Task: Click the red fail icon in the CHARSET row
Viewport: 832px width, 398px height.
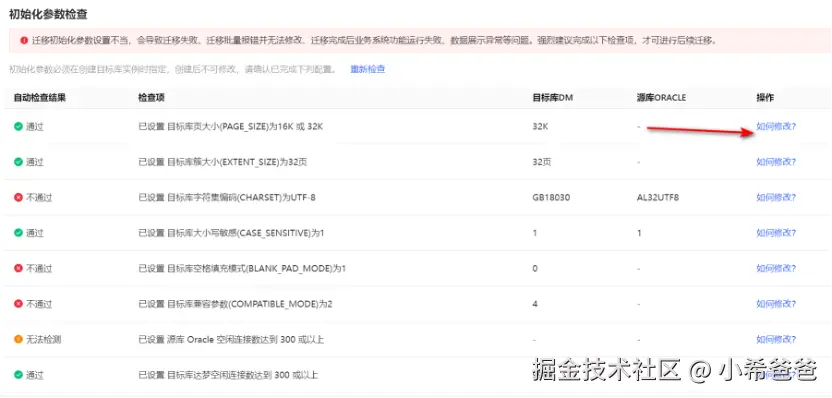Action: pos(18,198)
